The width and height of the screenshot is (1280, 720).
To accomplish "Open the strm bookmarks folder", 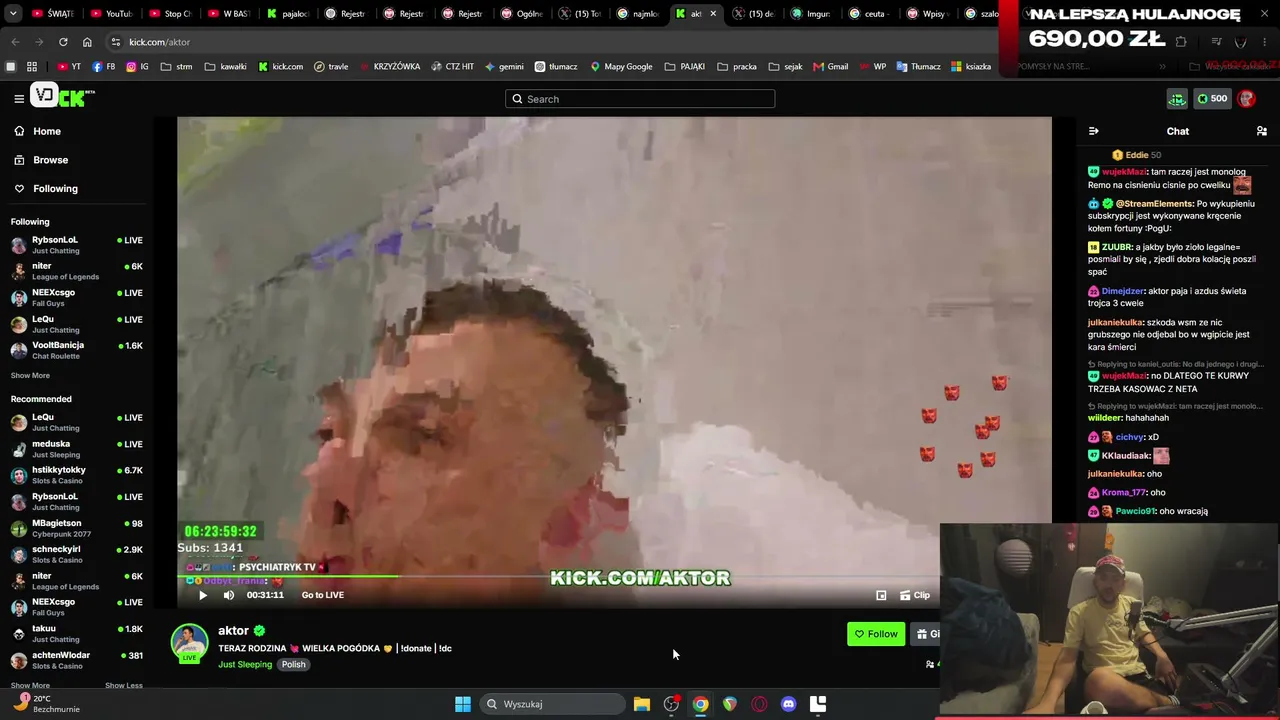I will [x=176, y=67].
